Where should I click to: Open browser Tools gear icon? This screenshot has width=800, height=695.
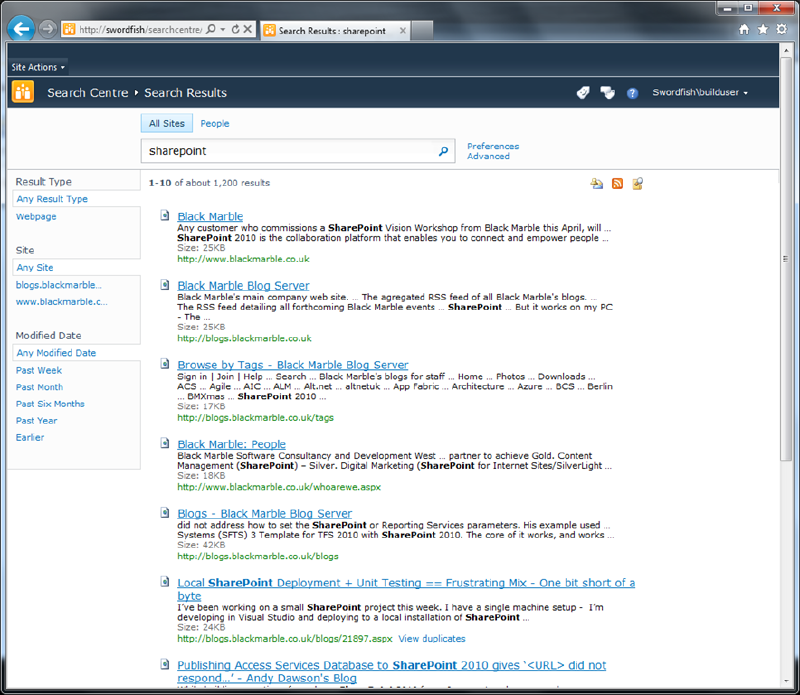pos(781,29)
